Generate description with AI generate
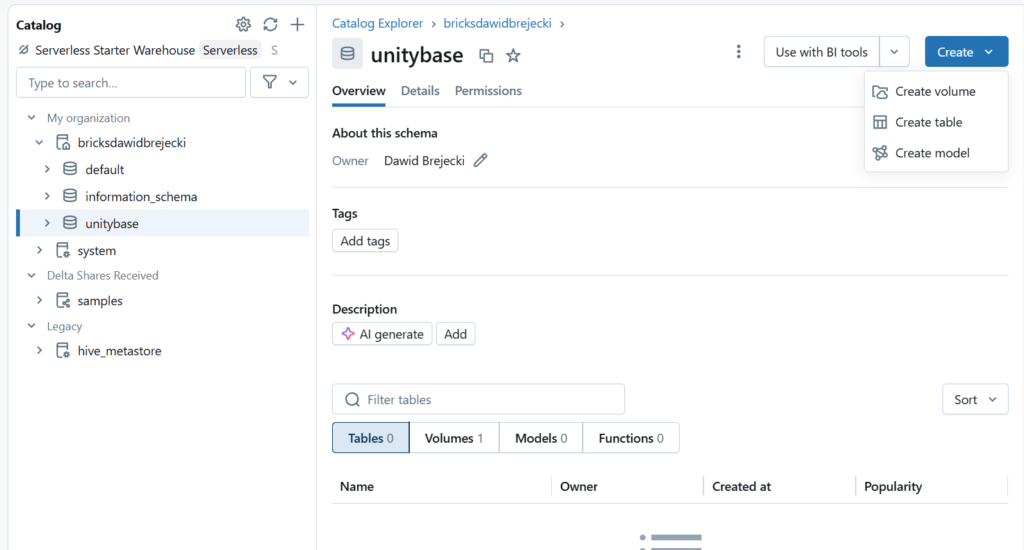Image resolution: width=1024 pixels, height=550 pixels. pos(382,334)
